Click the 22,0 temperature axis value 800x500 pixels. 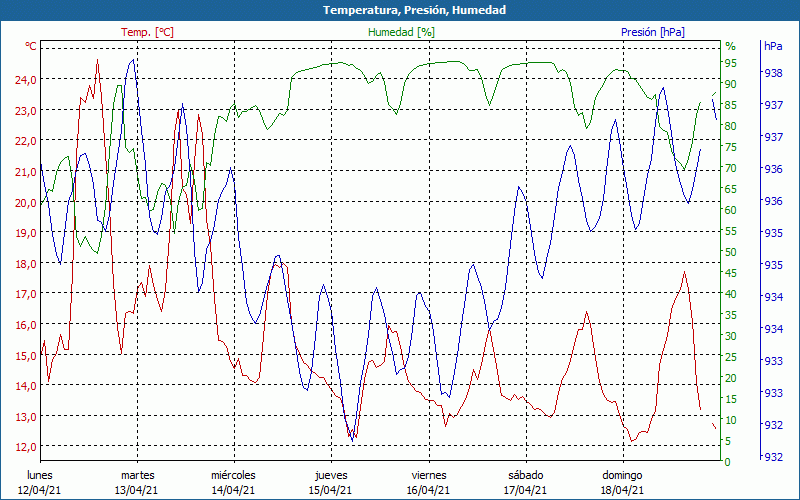point(27,141)
